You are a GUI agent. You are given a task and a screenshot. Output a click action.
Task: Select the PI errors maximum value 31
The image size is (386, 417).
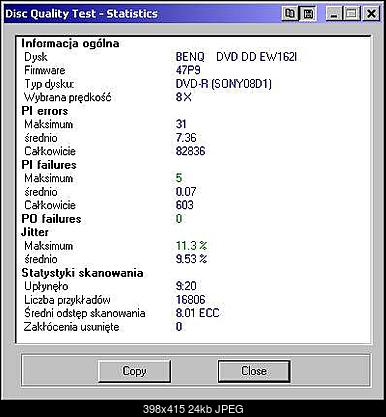coord(181,124)
